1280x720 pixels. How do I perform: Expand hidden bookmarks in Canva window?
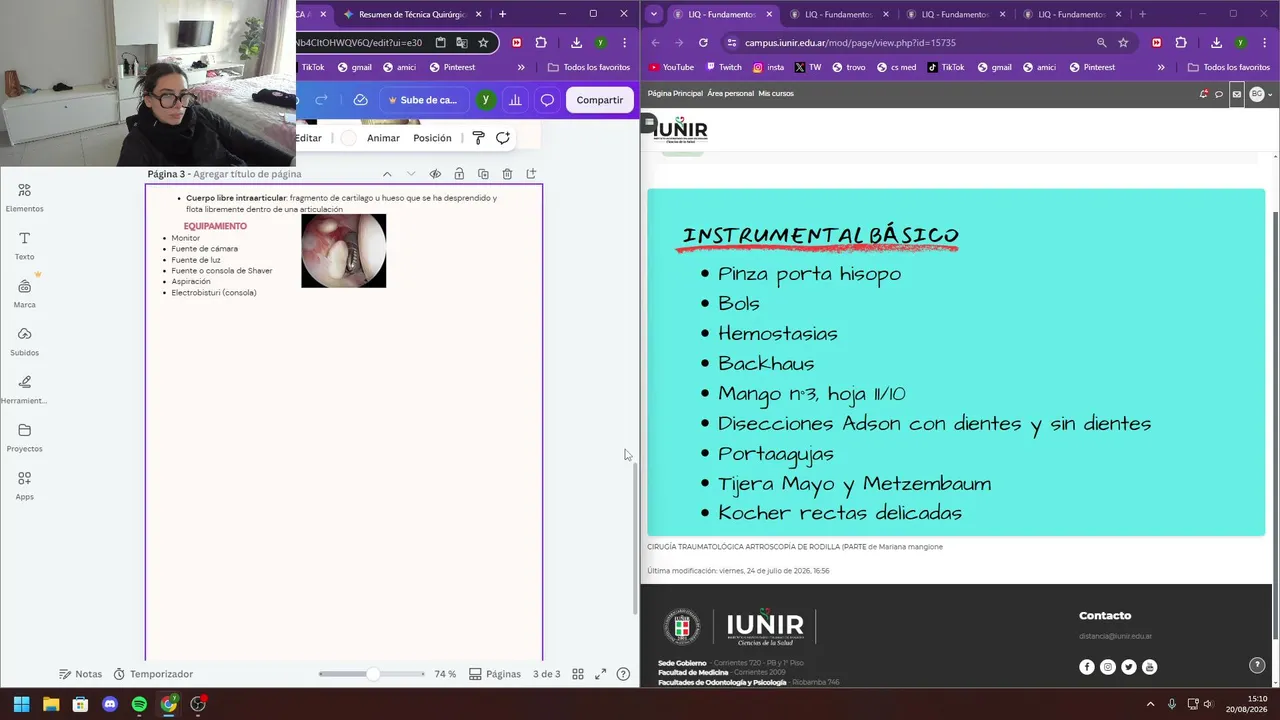[x=521, y=67]
